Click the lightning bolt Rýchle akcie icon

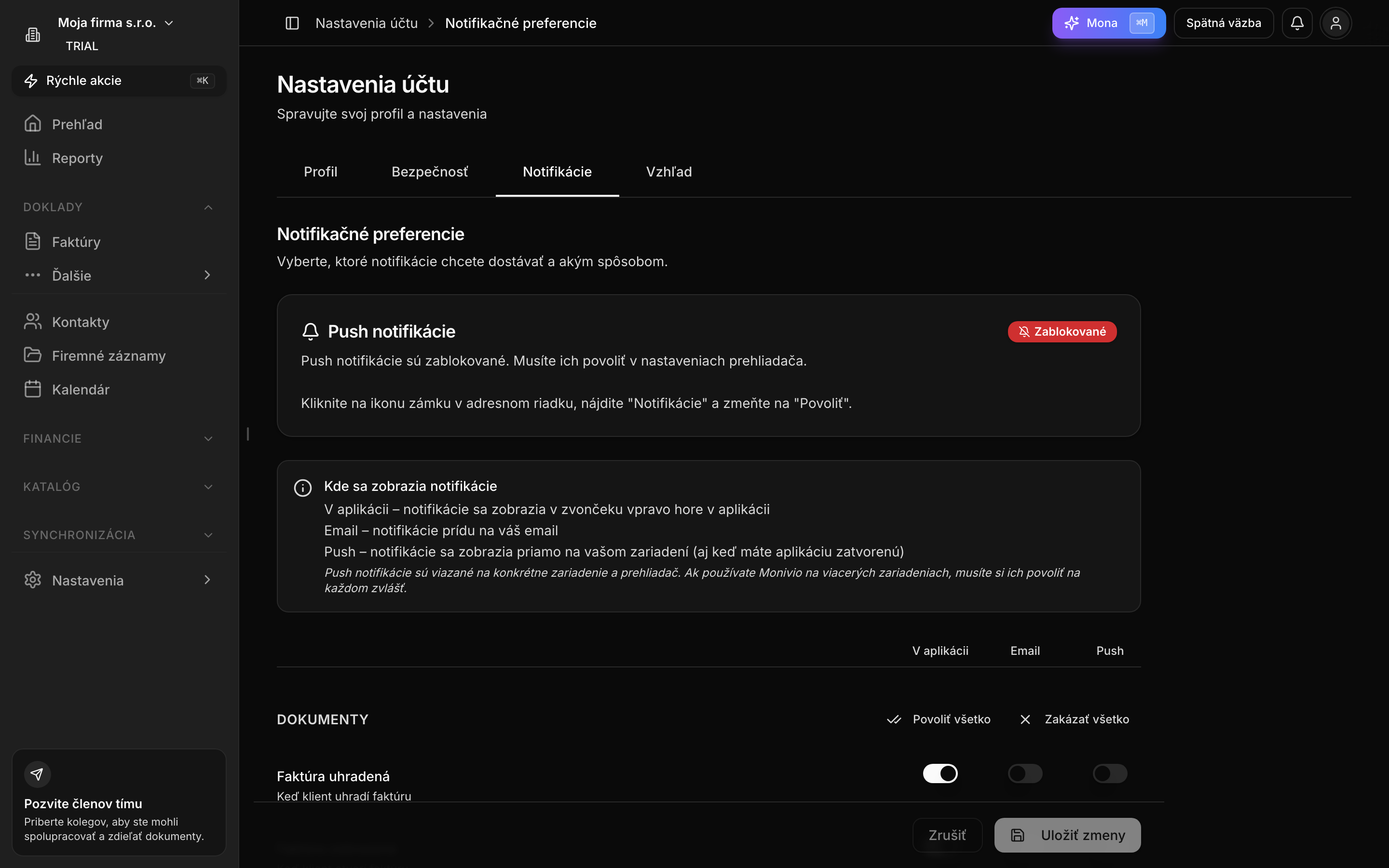click(x=31, y=81)
